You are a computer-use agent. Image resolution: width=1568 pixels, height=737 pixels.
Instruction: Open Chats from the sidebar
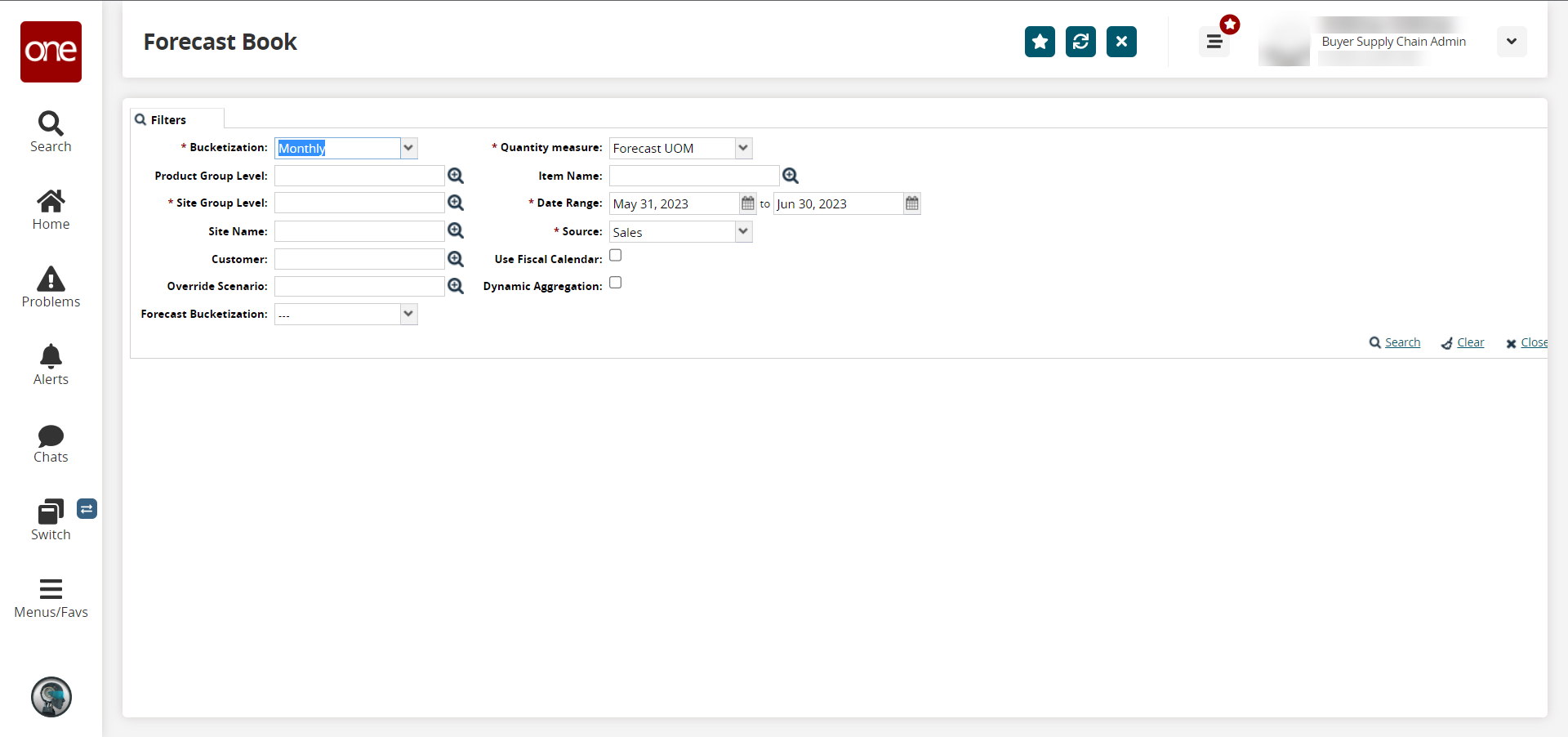click(x=51, y=444)
